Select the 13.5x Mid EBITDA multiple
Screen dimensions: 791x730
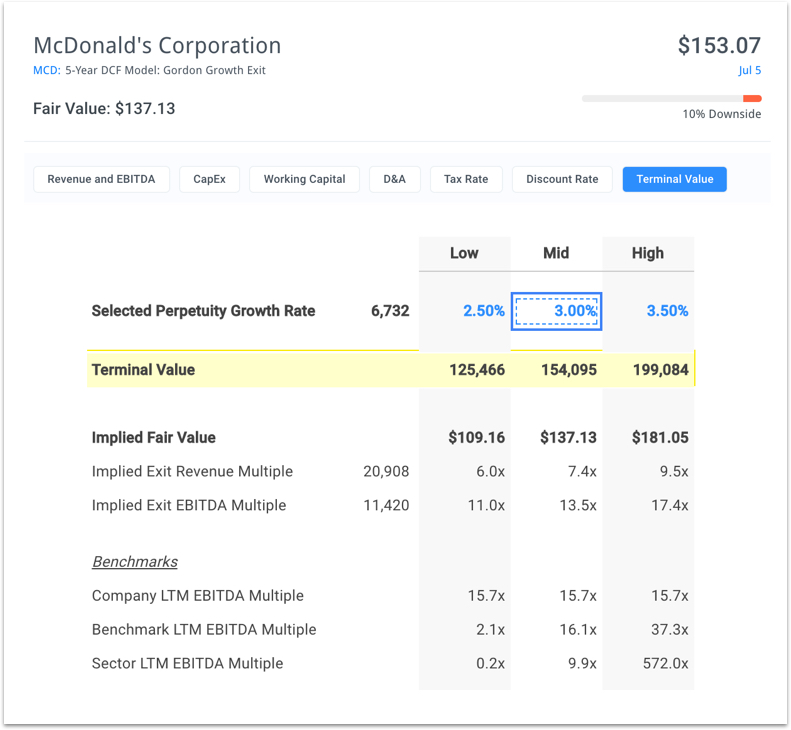pyautogui.click(x=578, y=505)
